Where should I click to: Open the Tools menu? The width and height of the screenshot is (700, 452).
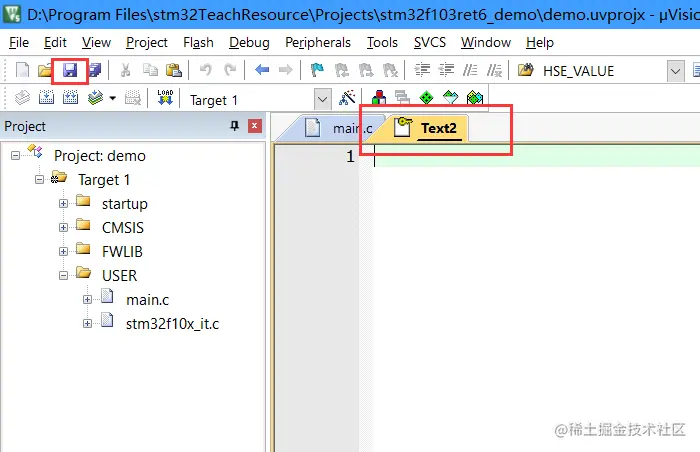382,42
